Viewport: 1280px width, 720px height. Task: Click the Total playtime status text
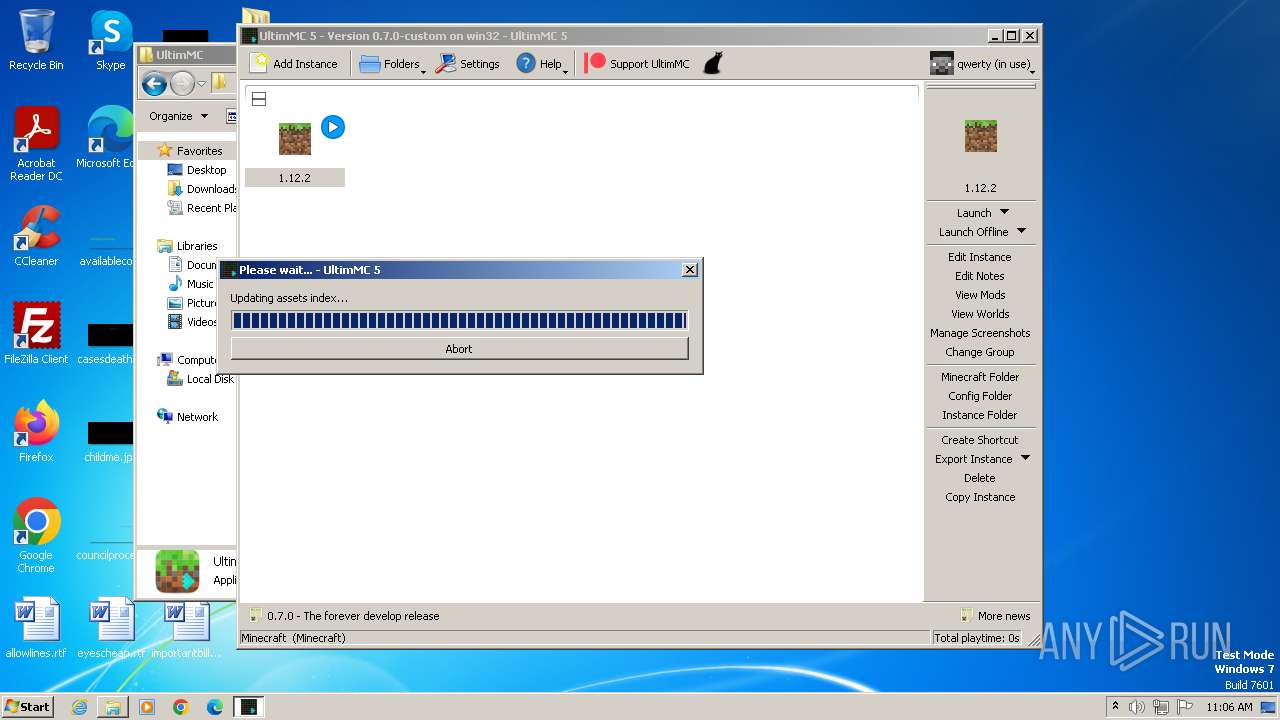(x=977, y=638)
